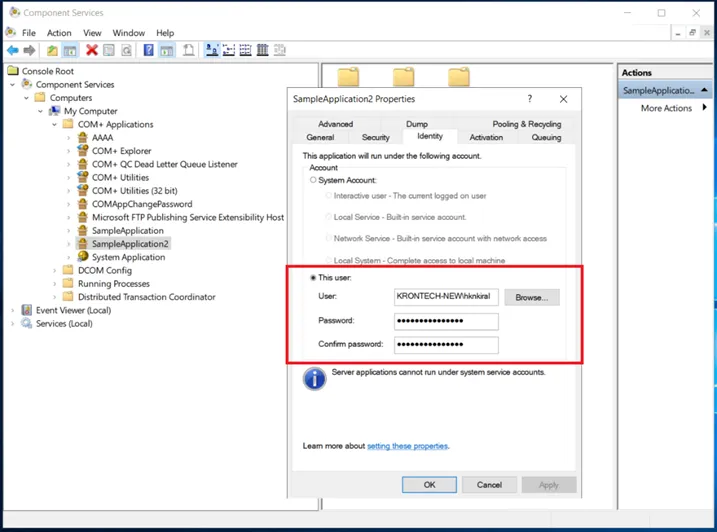Click the Refresh toolbar icon

(126, 50)
